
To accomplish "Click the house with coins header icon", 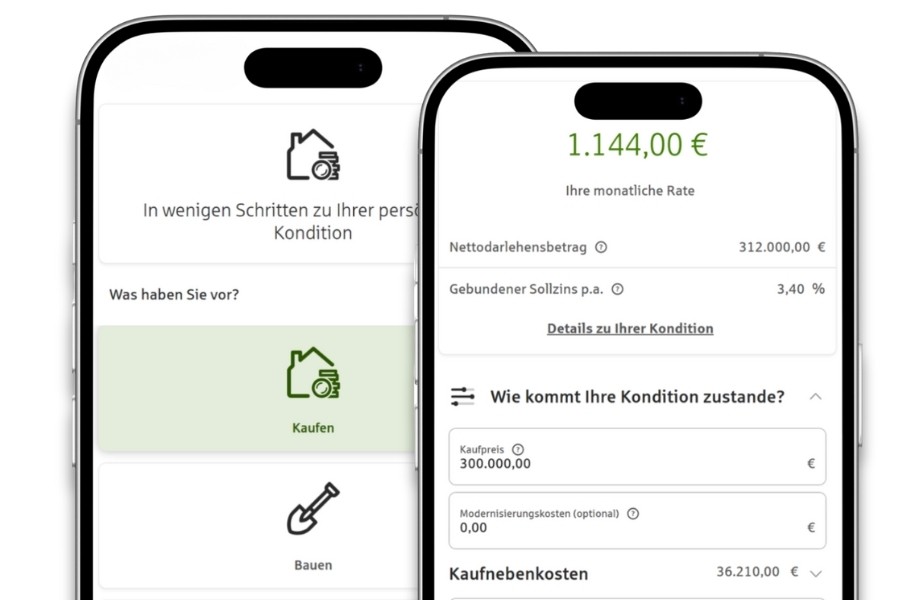I will [x=313, y=154].
